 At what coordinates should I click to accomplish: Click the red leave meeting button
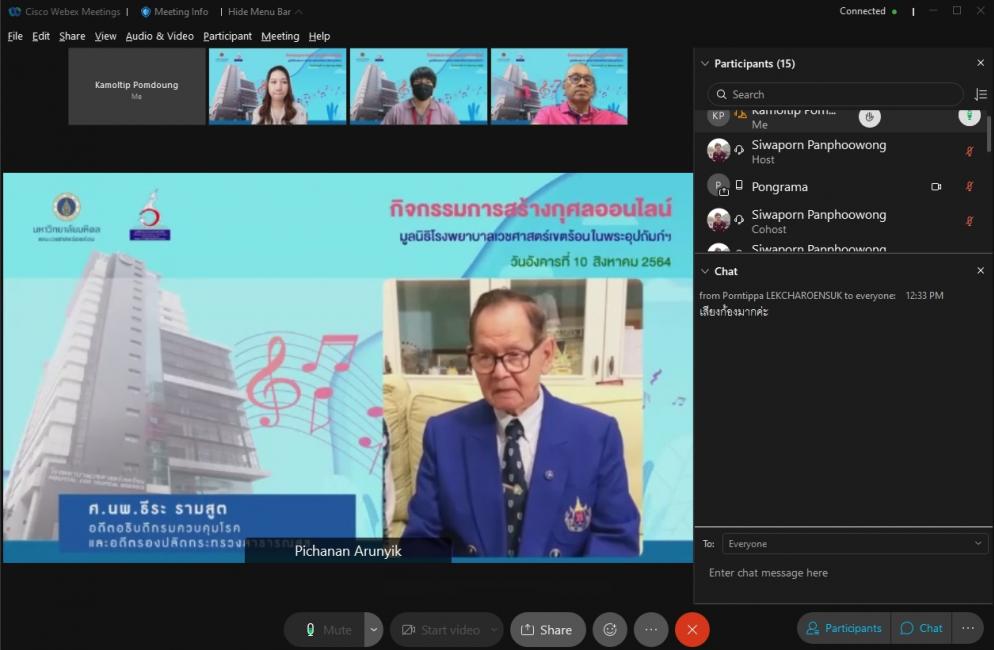click(692, 630)
